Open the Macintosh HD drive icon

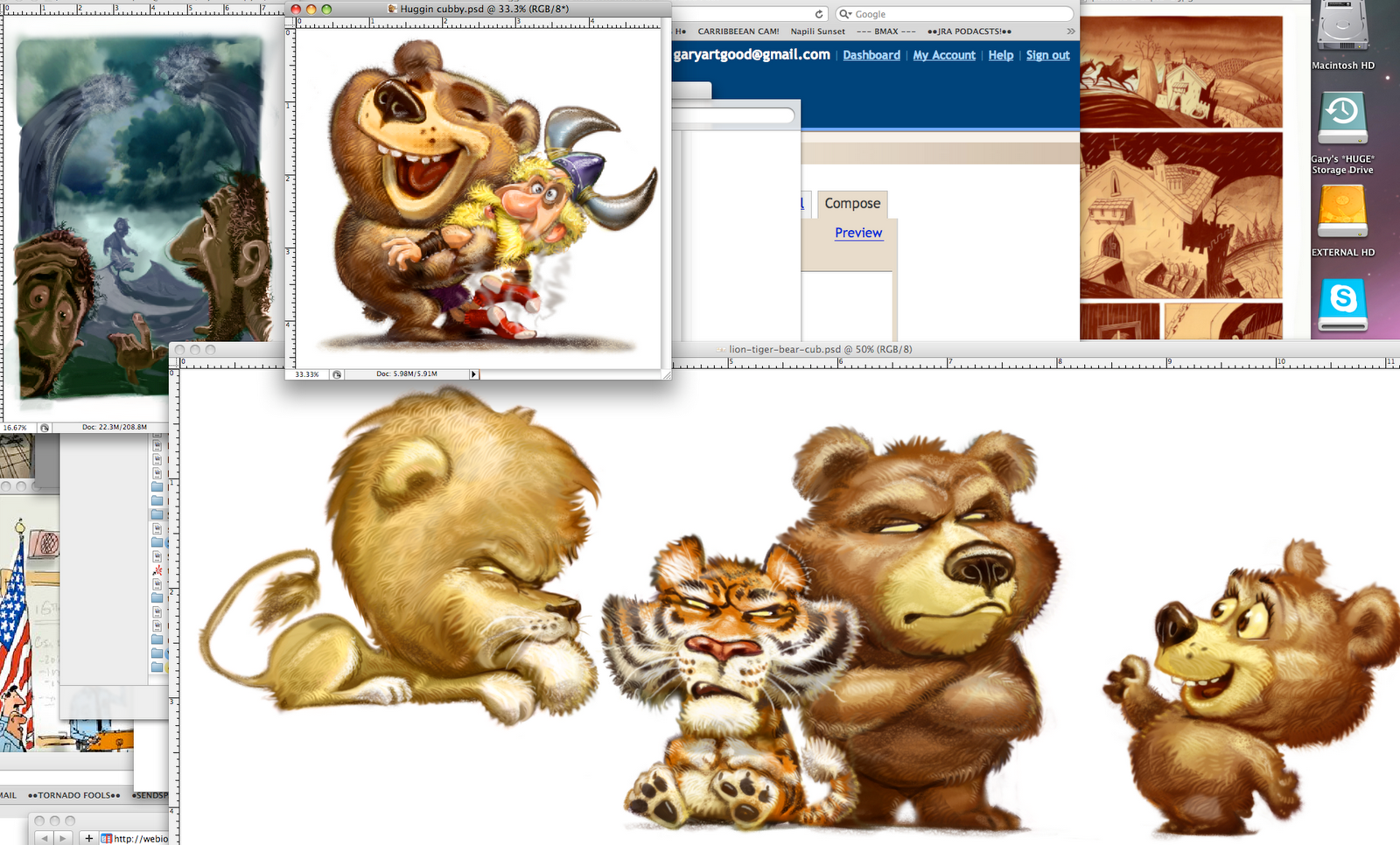pos(1342,26)
